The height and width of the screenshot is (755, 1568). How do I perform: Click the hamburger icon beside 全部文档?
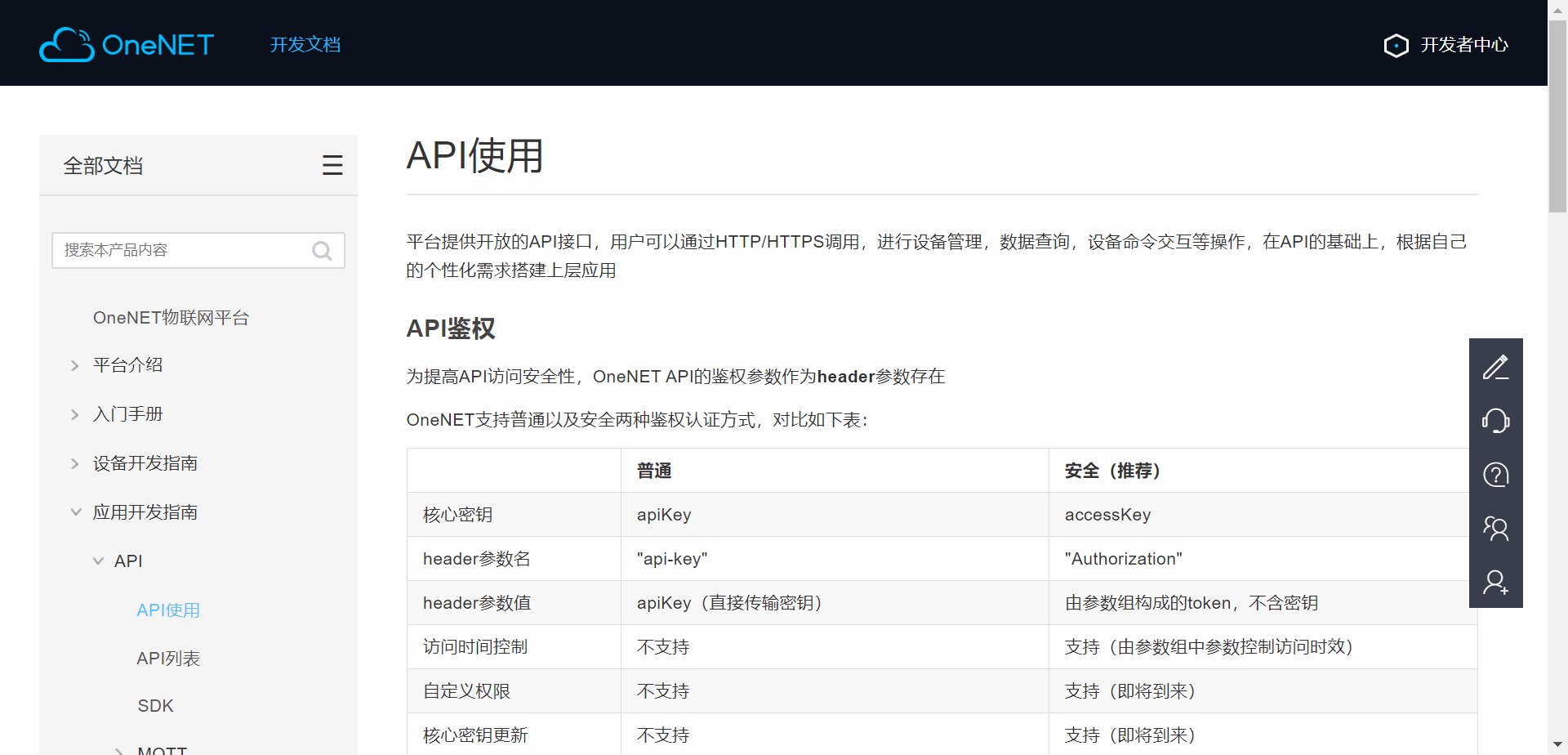point(332,164)
